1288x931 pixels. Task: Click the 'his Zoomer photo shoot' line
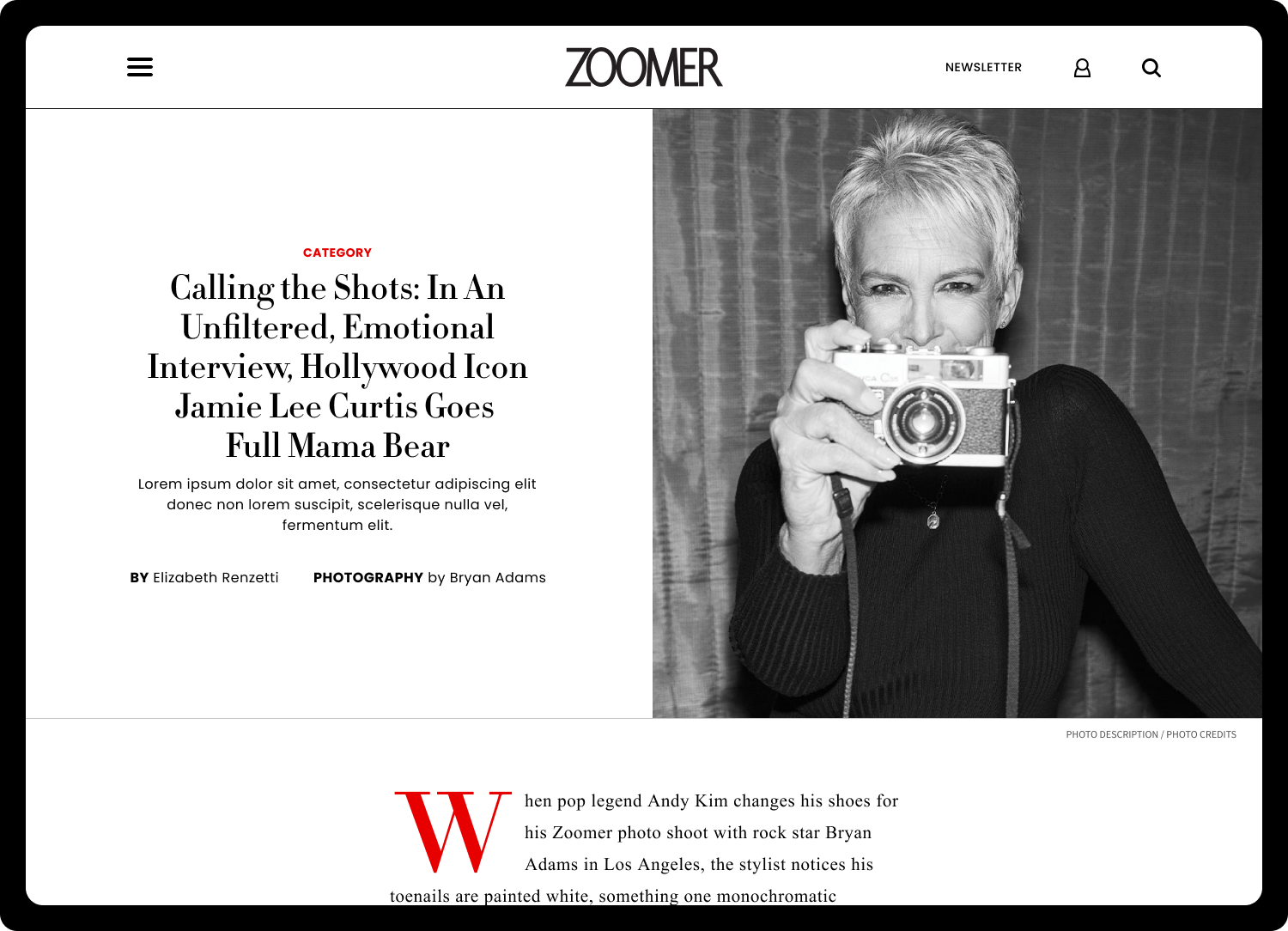pos(698,832)
